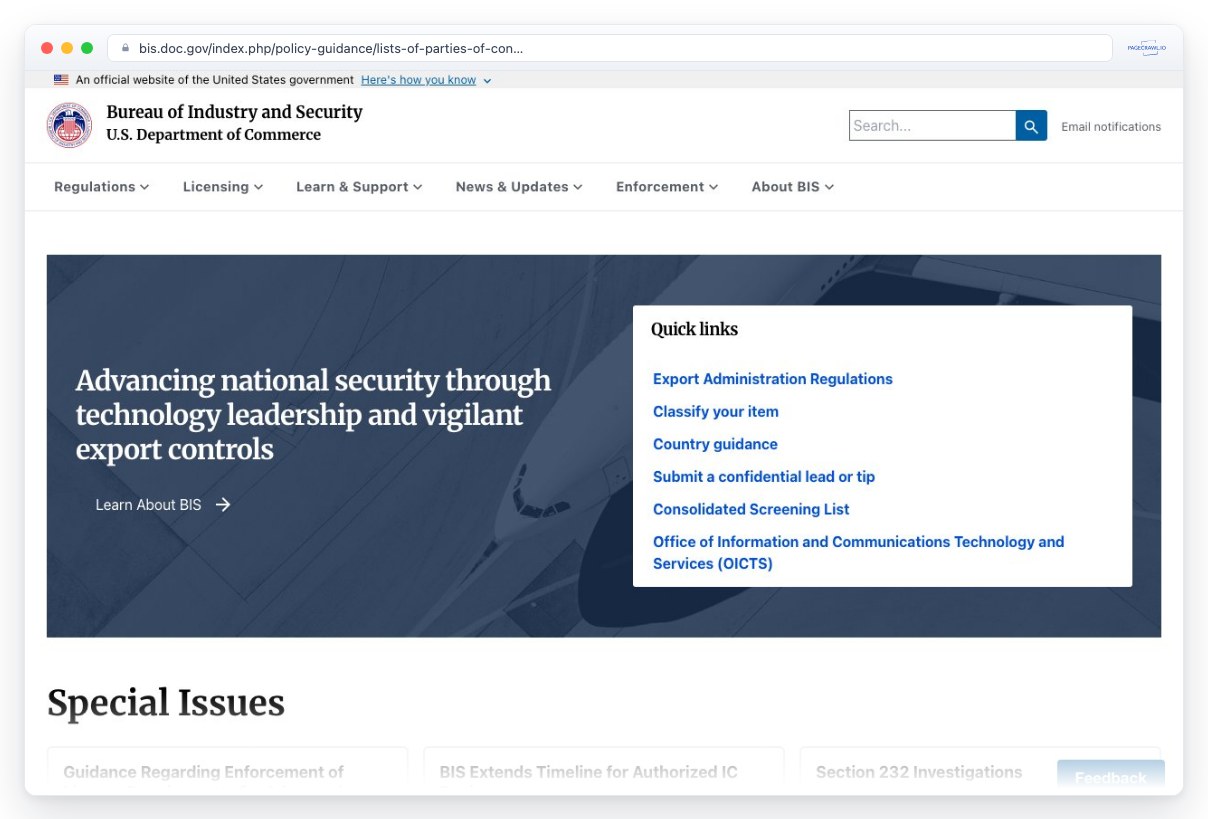This screenshot has height=819, width=1208.
Task: Click into the Search input field
Action: (x=932, y=126)
